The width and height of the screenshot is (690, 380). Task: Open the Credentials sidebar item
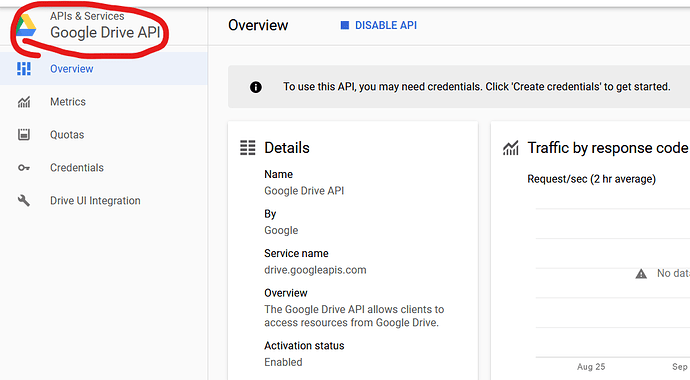pyautogui.click(x=104, y=168)
